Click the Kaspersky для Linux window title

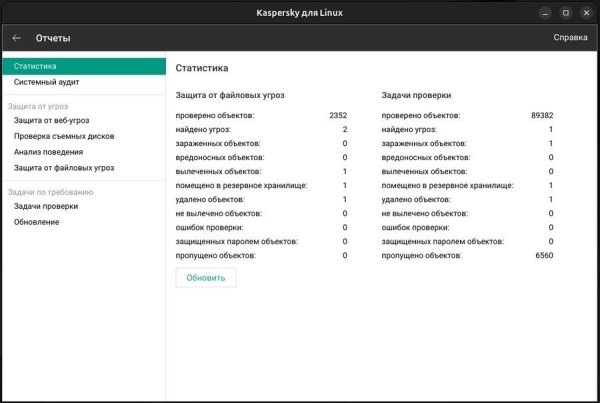(300, 13)
